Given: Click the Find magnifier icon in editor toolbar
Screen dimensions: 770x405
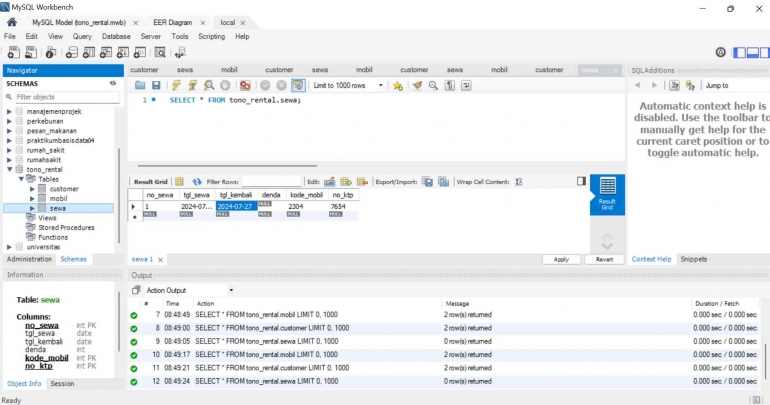Looking at the screenshot, I should pyautogui.click(x=433, y=86).
